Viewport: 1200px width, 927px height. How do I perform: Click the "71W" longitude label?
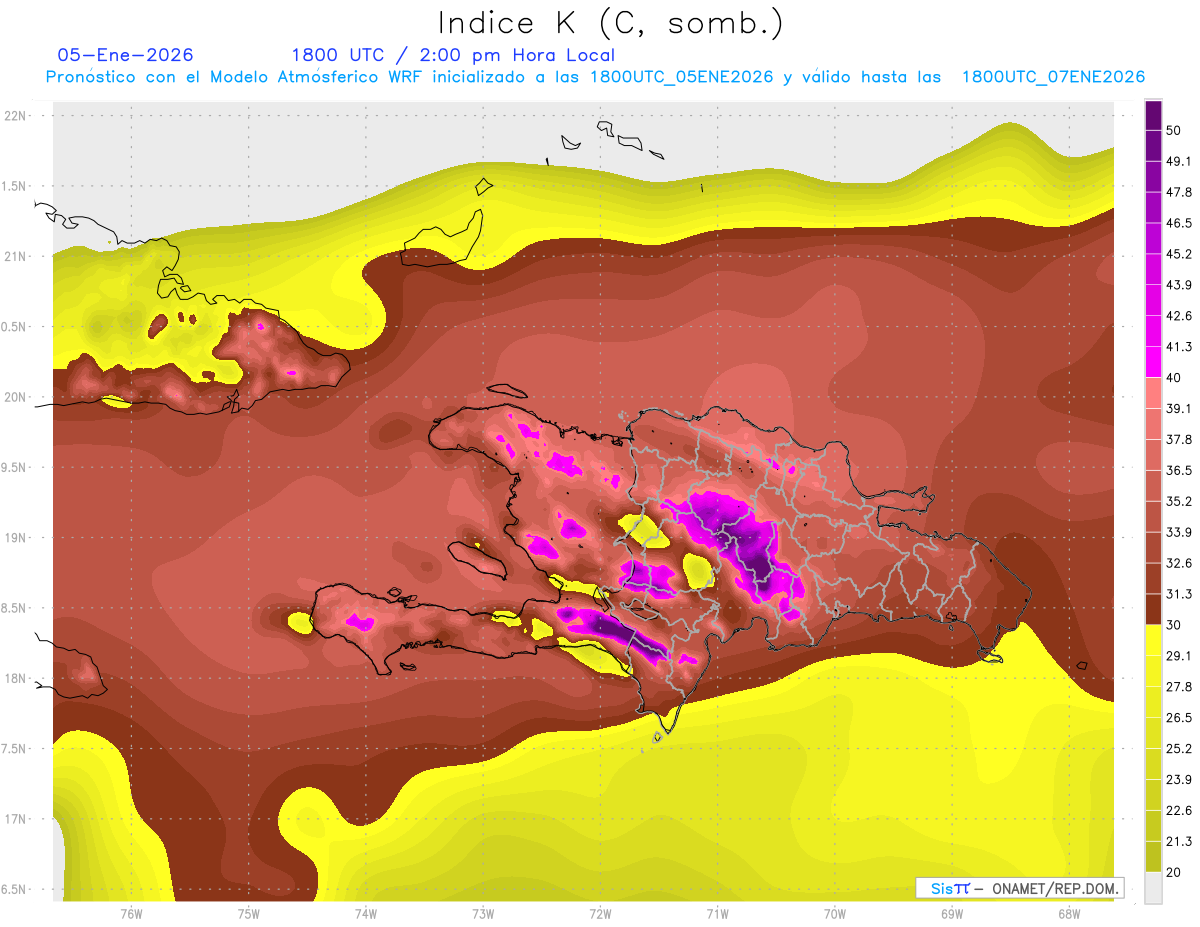pyautogui.click(x=717, y=914)
